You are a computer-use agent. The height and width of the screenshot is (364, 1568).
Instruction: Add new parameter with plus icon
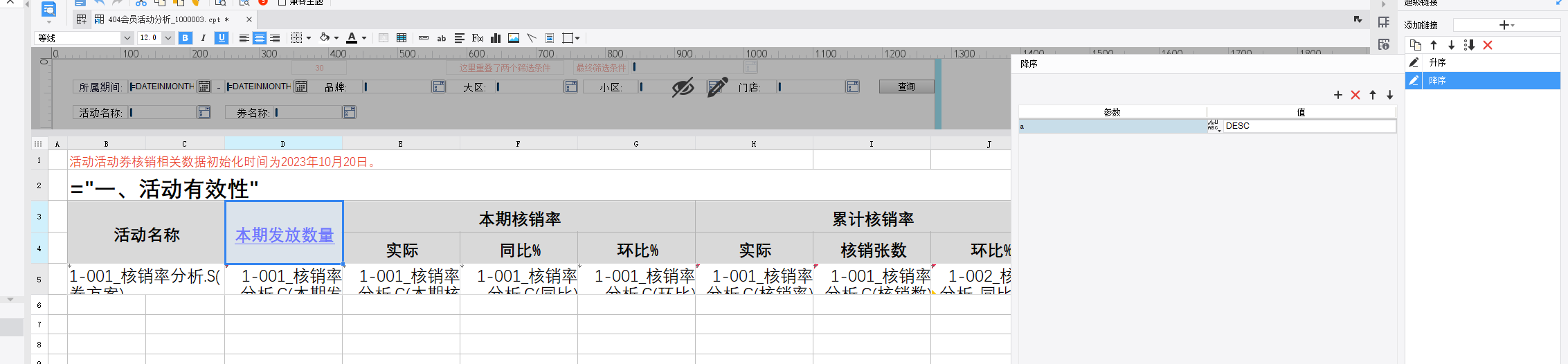pyautogui.click(x=1338, y=95)
